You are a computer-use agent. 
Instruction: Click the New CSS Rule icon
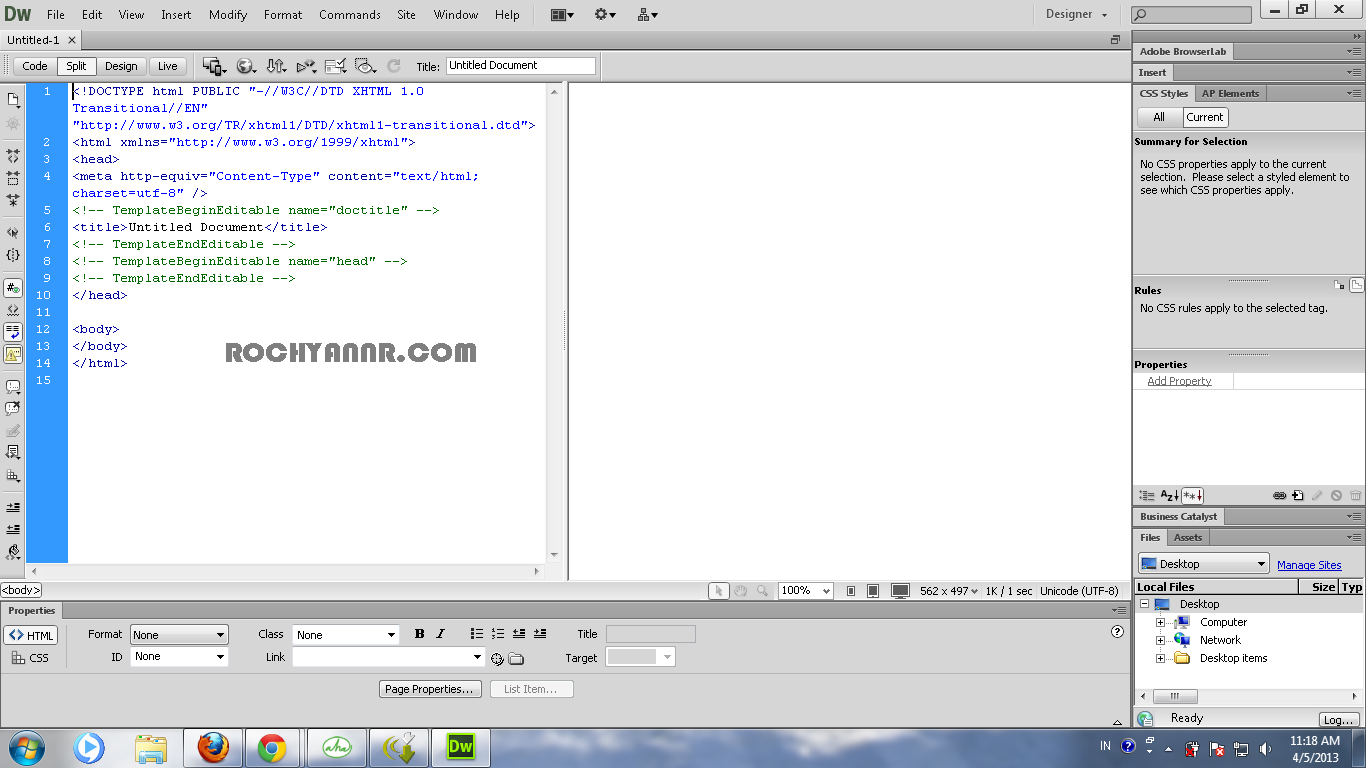(1298, 496)
